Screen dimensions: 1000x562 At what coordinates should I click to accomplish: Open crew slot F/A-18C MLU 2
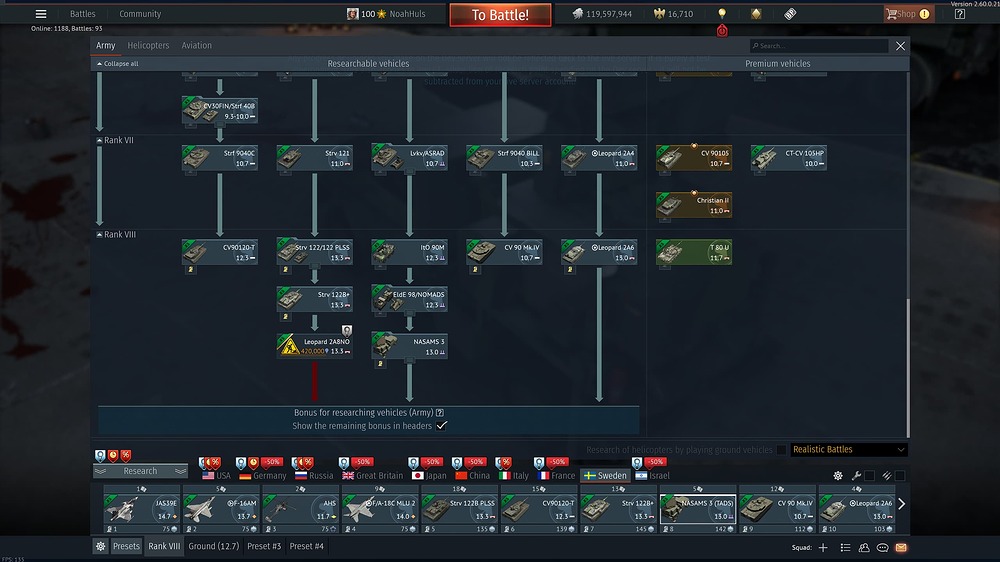click(380, 508)
